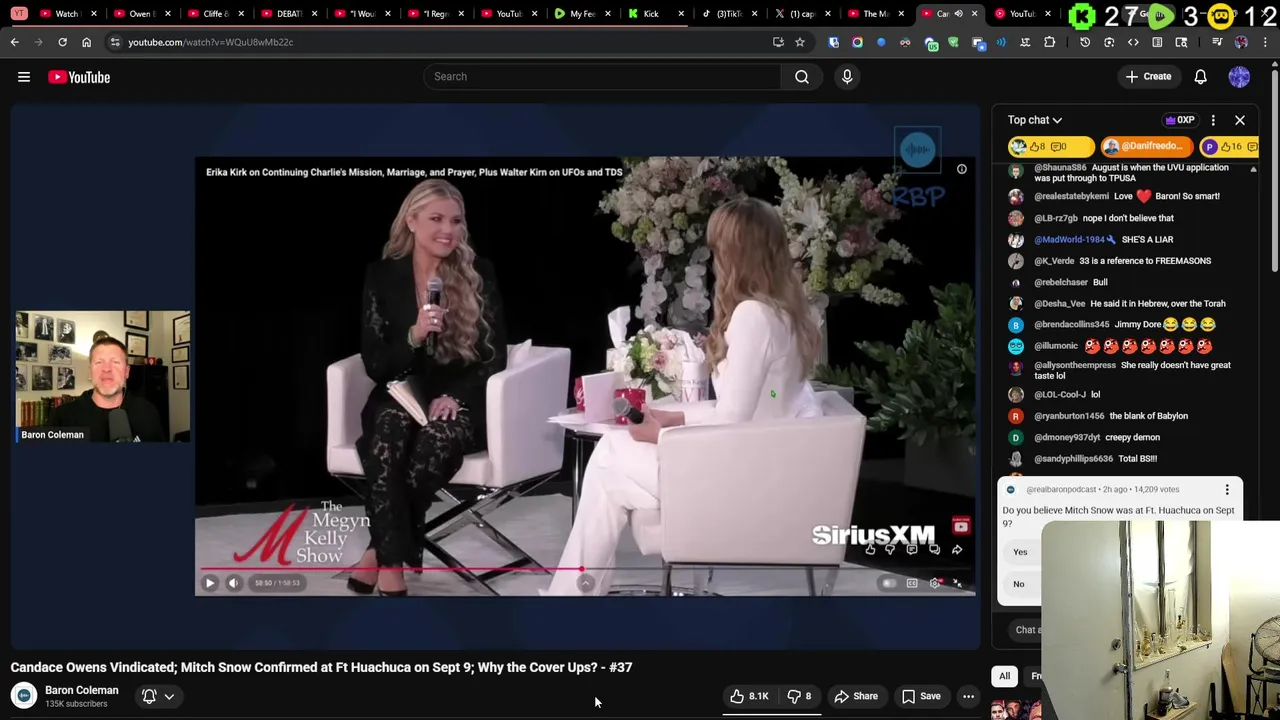1280x720 pixels.
Task: Open live chat three-dot options menu
Action: [x=1213, y=120]
